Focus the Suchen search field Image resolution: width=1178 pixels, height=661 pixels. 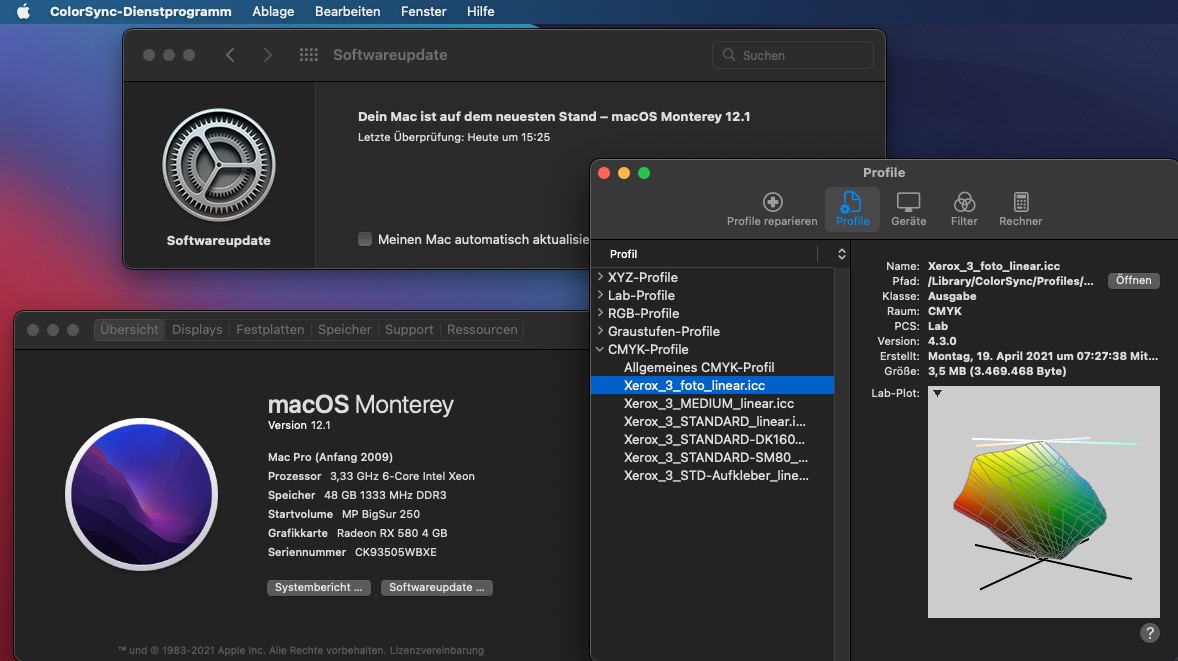click(793, 55)
